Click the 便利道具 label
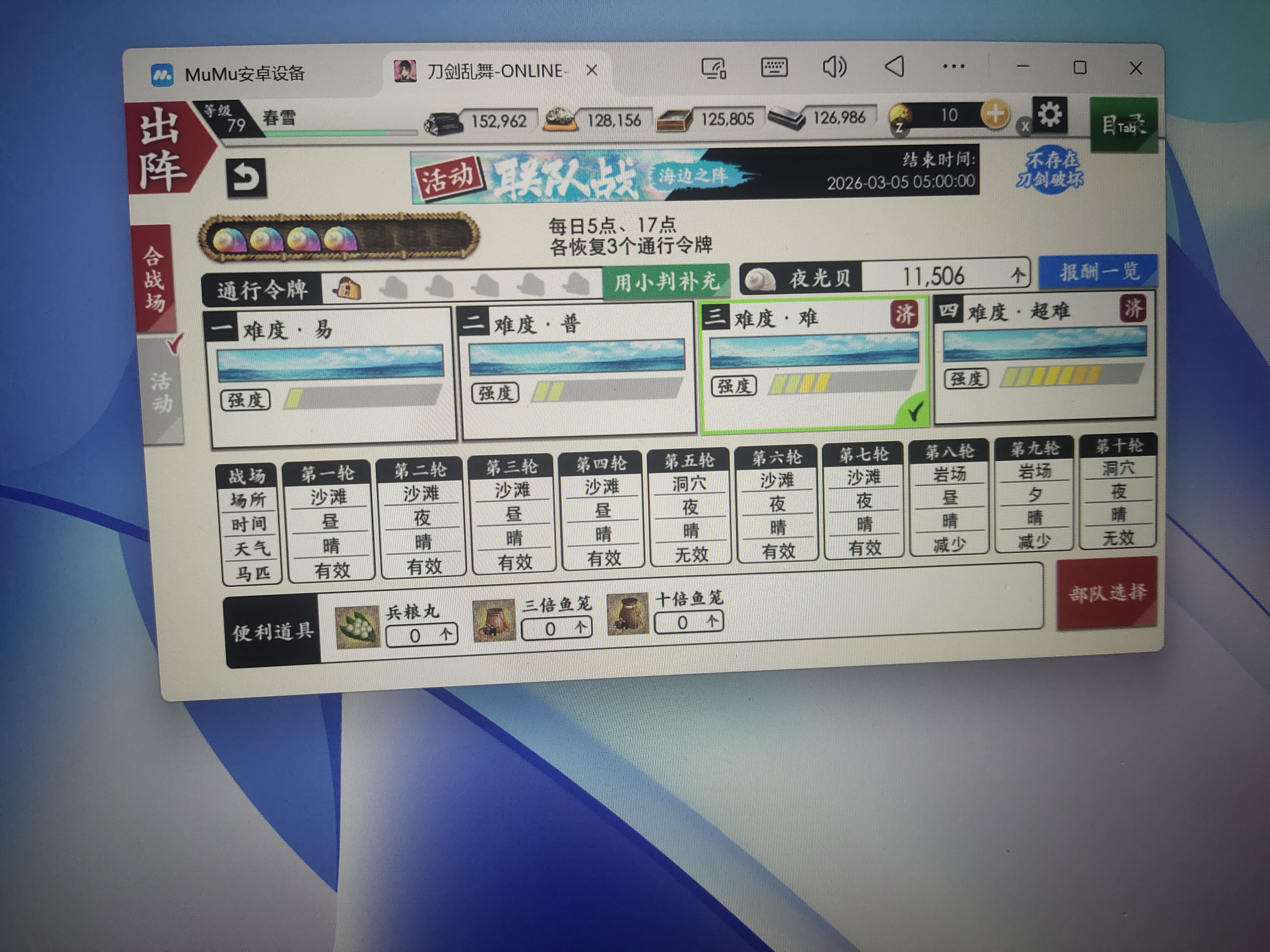This screenshot has width=1270, height=952. click(272, 632)
